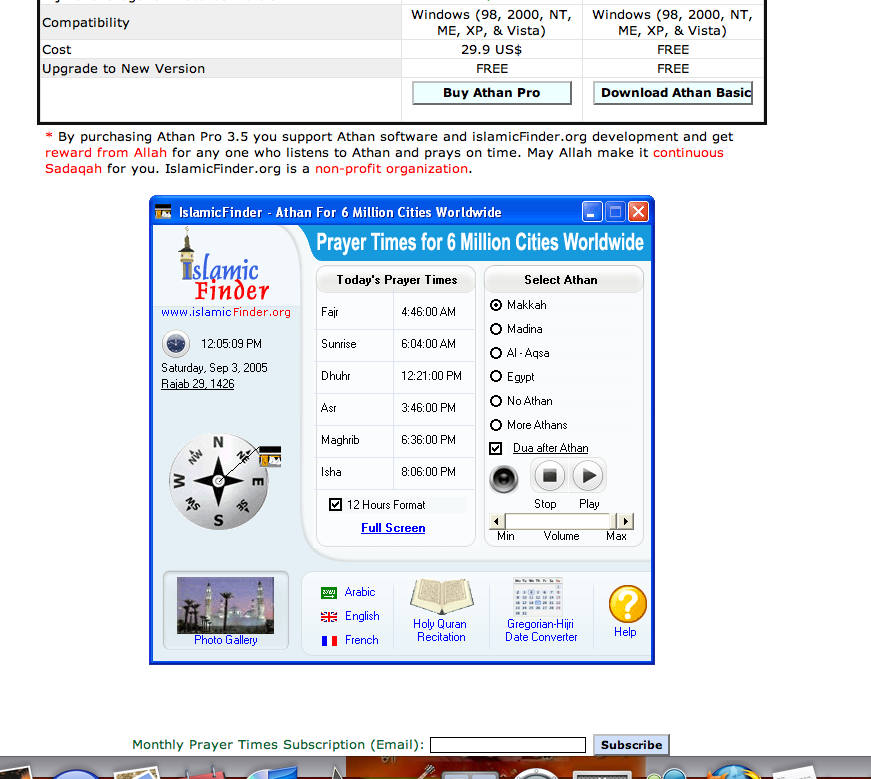
Task: Click the Asr time 3:46:00 PM
Action: click(428, 408)
